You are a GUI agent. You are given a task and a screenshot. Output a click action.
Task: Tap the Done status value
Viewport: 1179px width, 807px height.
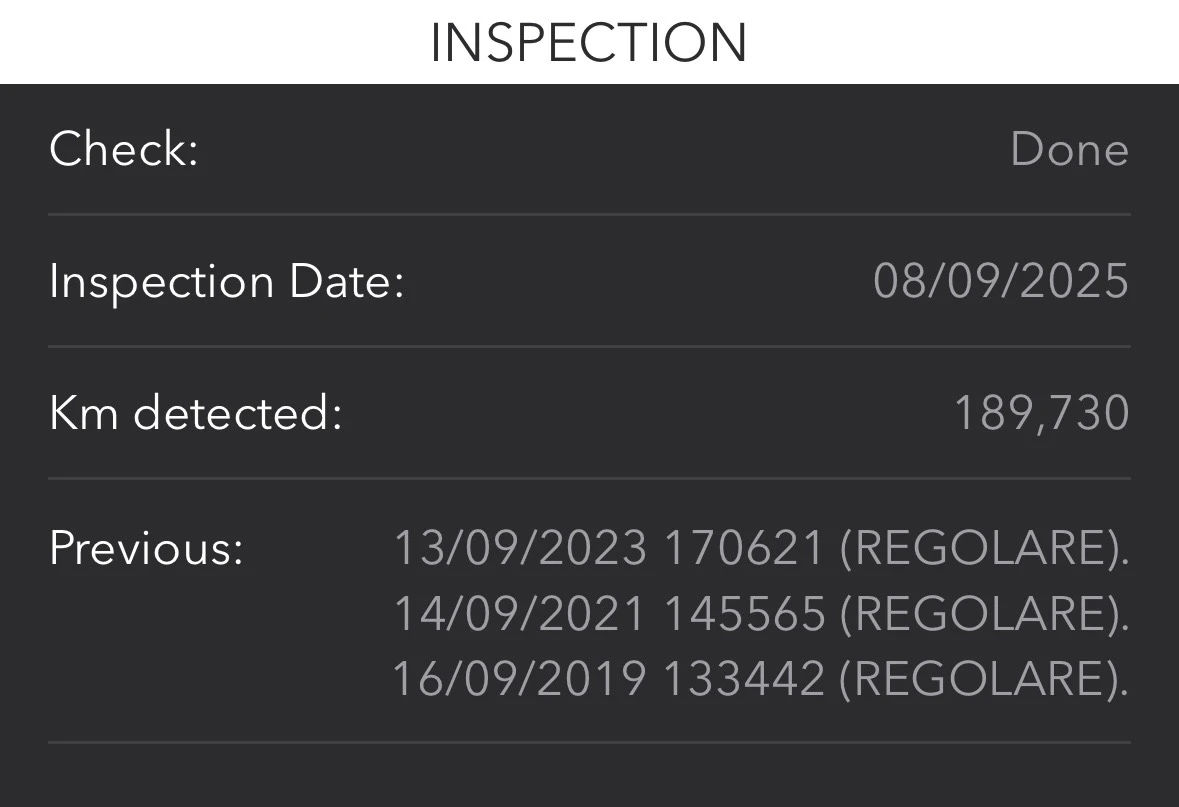point(1069,150)
